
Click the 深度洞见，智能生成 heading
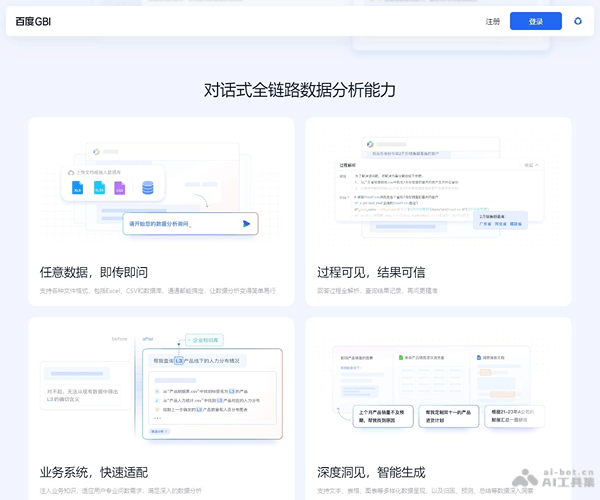(x=371, y=472)
